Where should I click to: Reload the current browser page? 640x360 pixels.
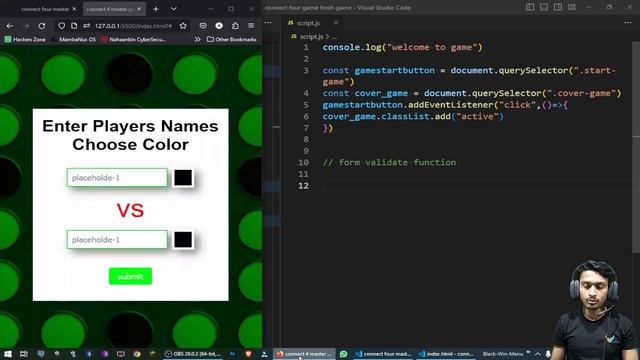[42, 26]
